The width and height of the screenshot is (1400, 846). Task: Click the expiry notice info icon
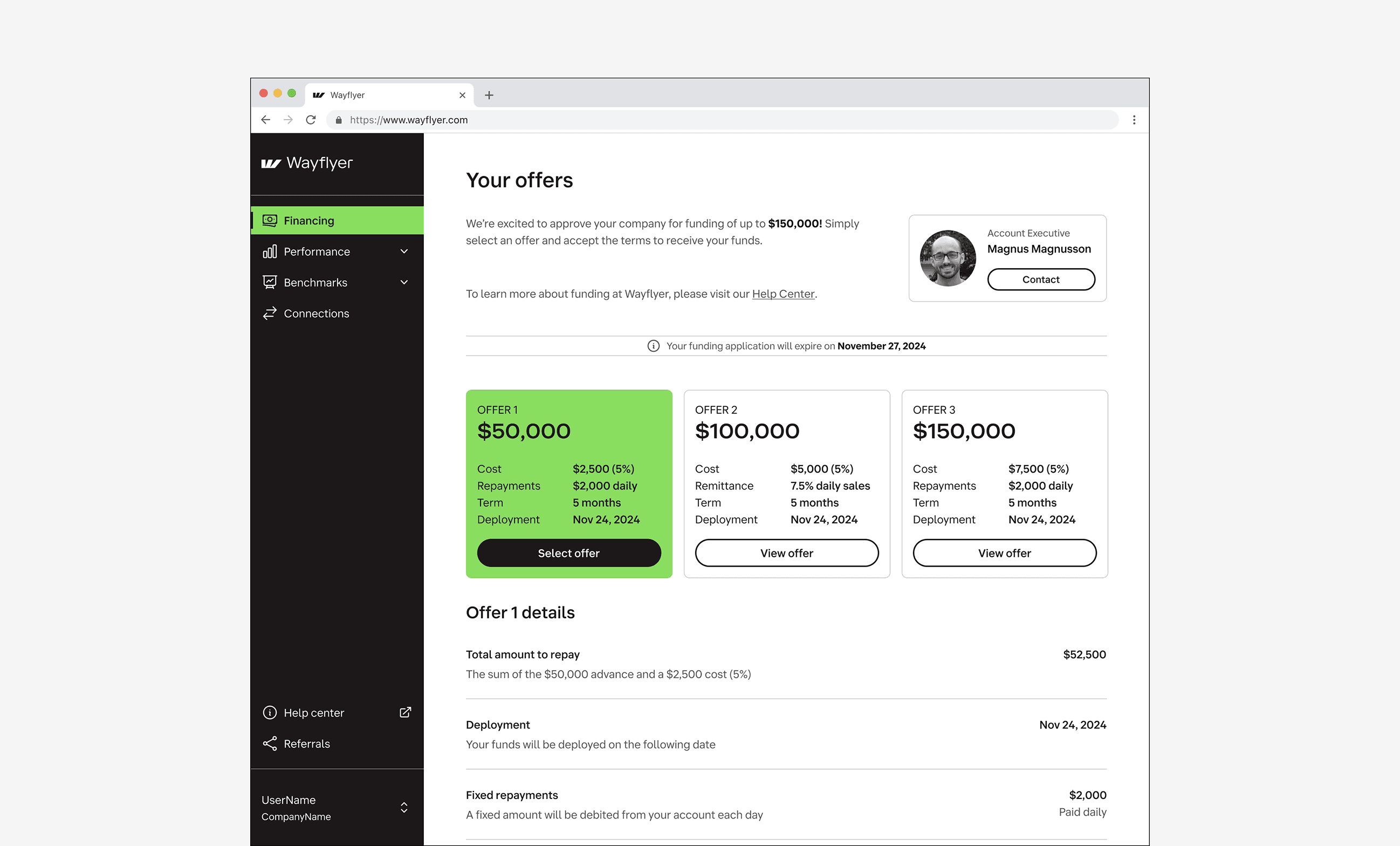654,346
